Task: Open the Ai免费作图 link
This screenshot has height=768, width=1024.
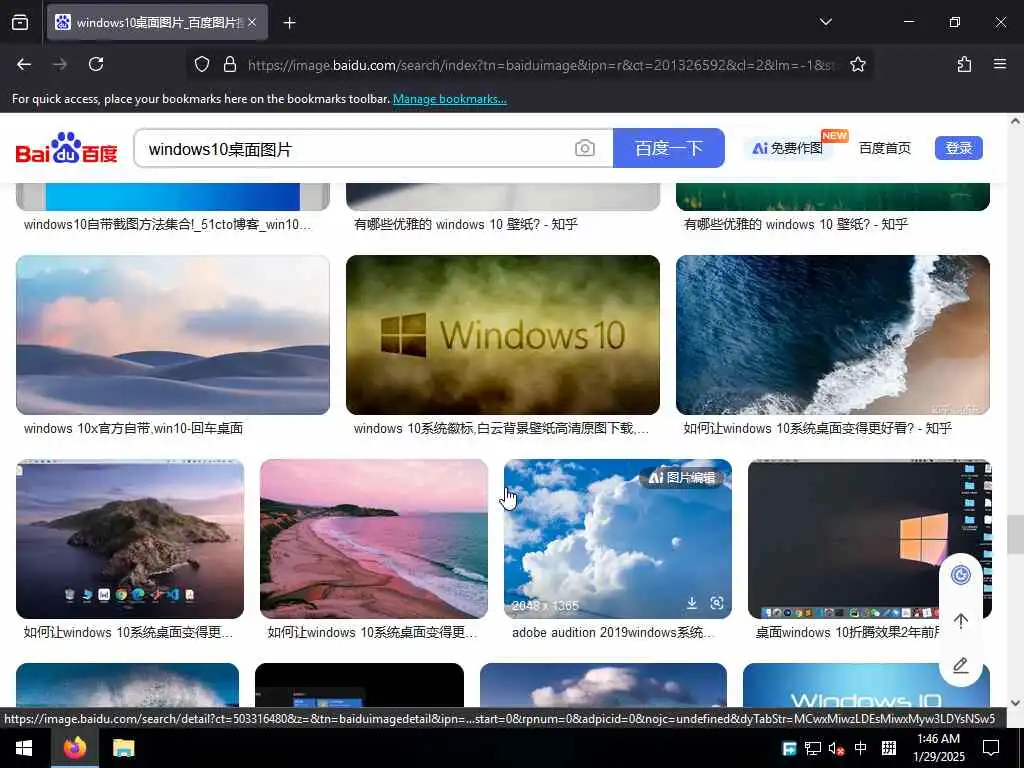Action: (x=788, y=148)
